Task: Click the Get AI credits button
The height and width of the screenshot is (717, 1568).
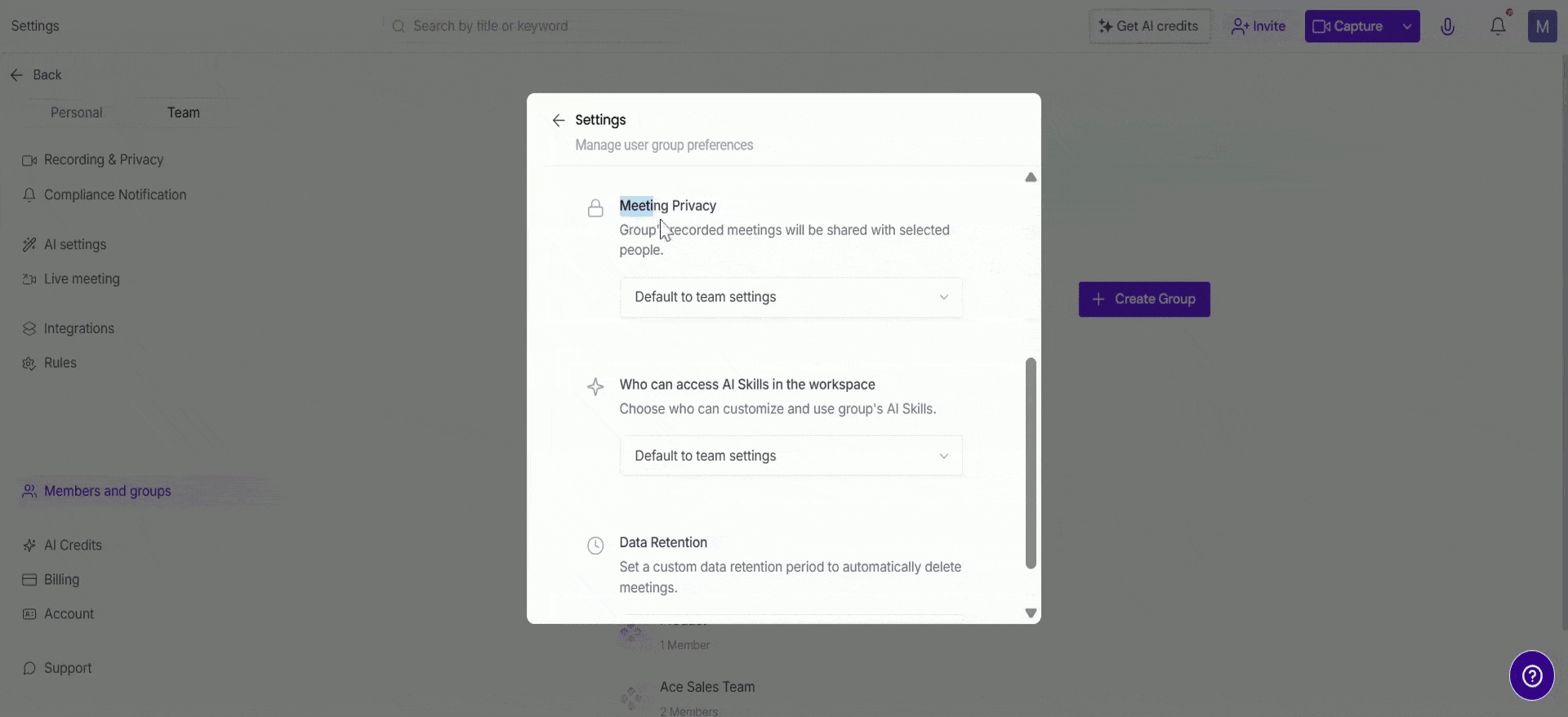Action: pos(1149,26)
